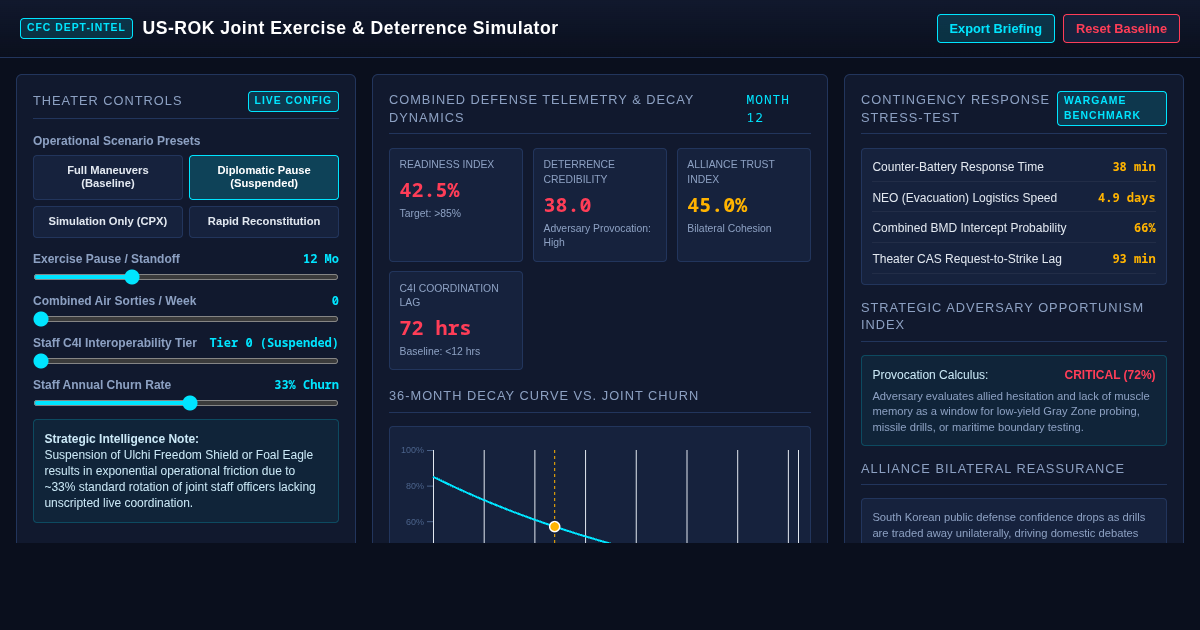Select Full Maneuvers (Baseline) preset

click(108, 177)
